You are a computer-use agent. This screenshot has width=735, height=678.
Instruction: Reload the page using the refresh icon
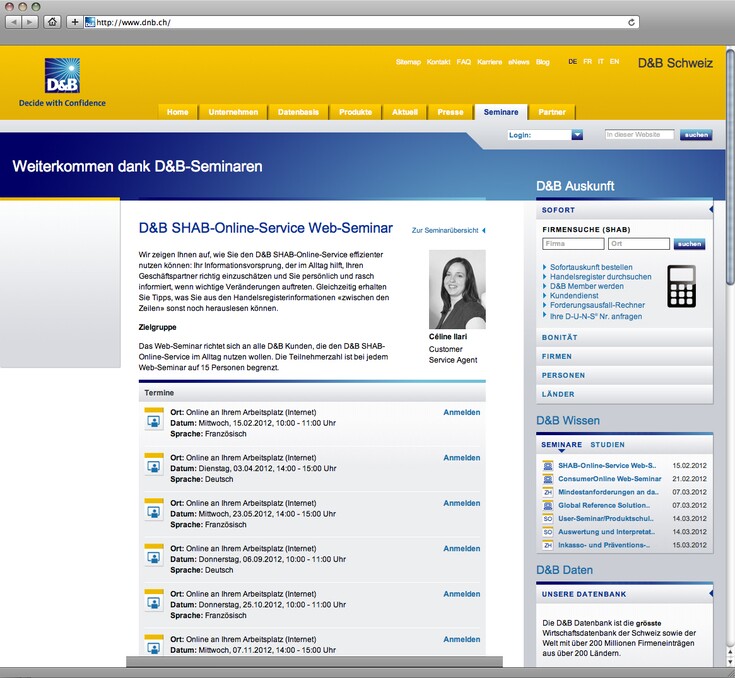(631, 22)
